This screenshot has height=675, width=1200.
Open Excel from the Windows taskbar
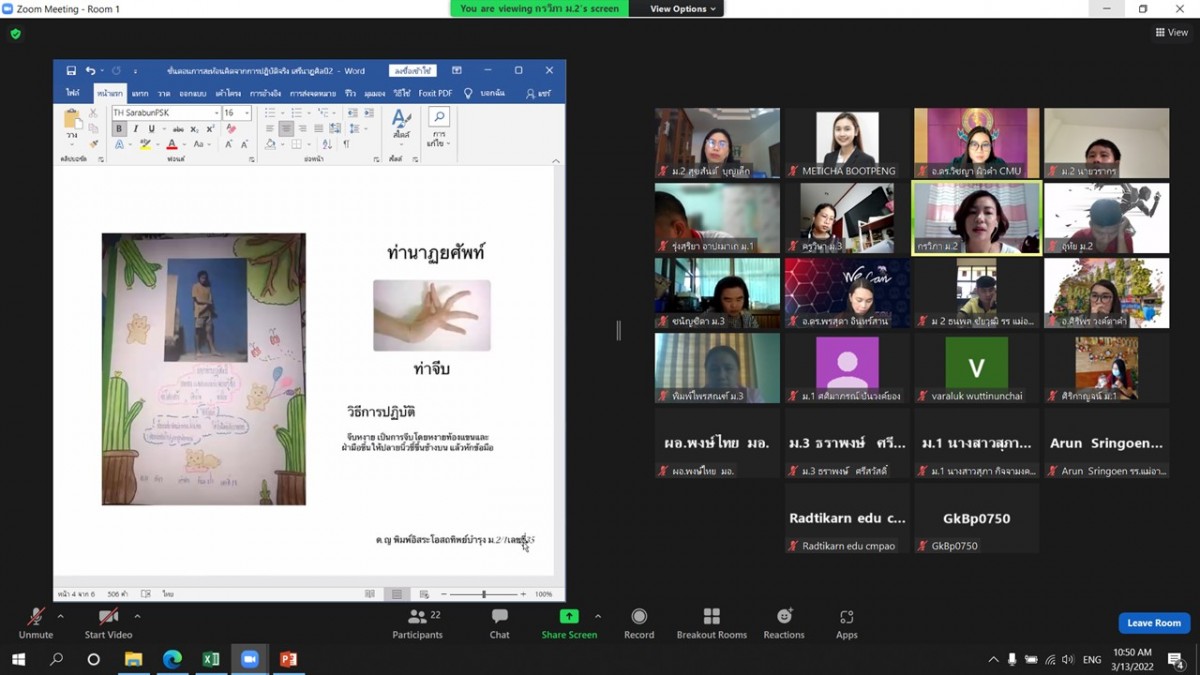click(x=211, y=659)
